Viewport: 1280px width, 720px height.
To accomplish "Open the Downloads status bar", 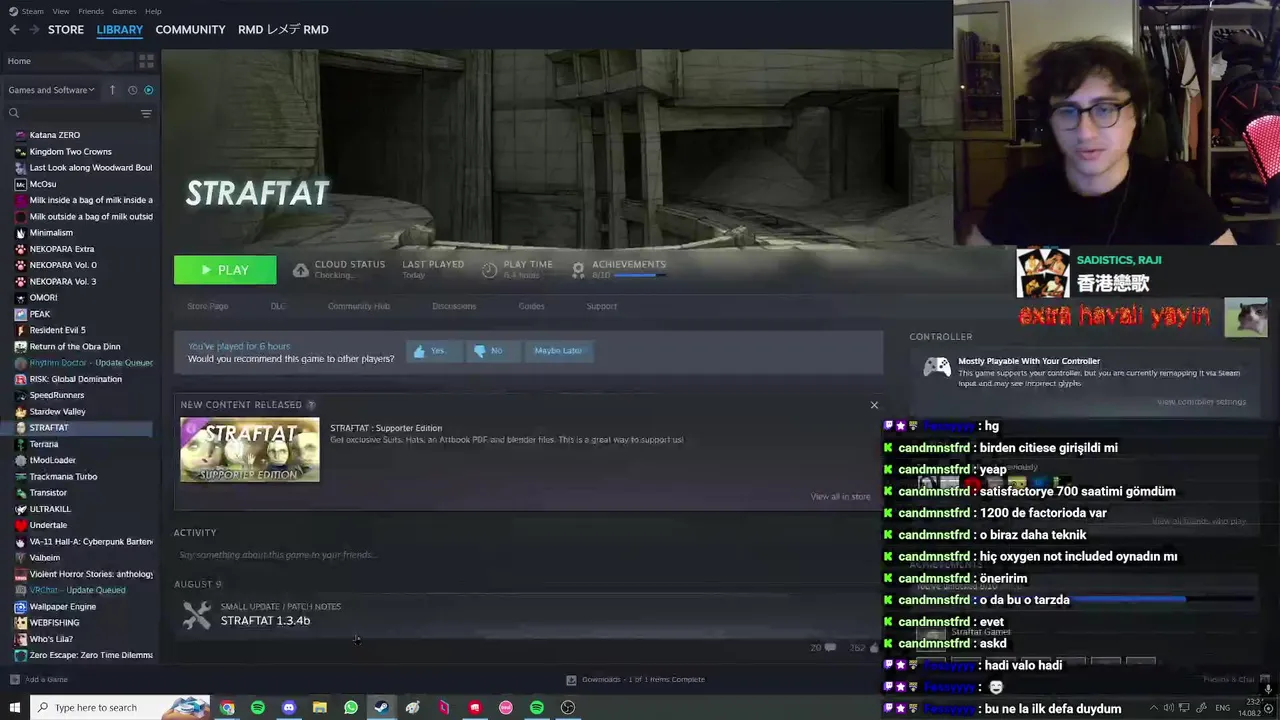I will click(x=636, y=680).
